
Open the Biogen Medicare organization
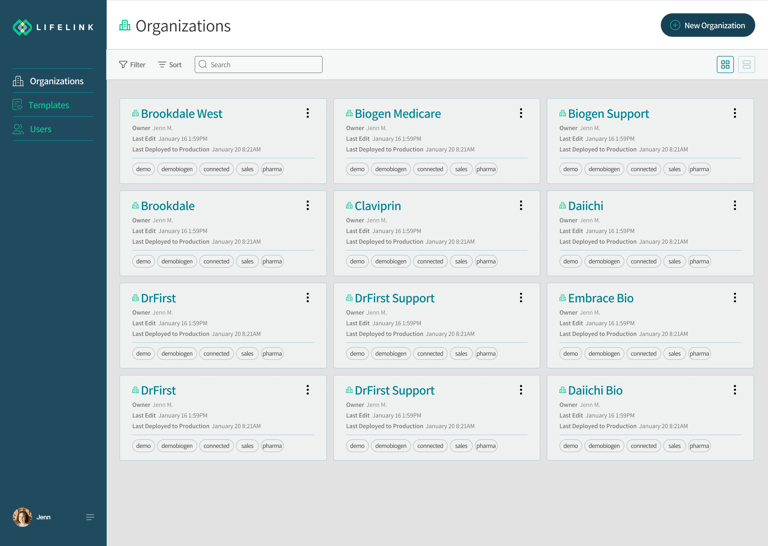[397, 114]
